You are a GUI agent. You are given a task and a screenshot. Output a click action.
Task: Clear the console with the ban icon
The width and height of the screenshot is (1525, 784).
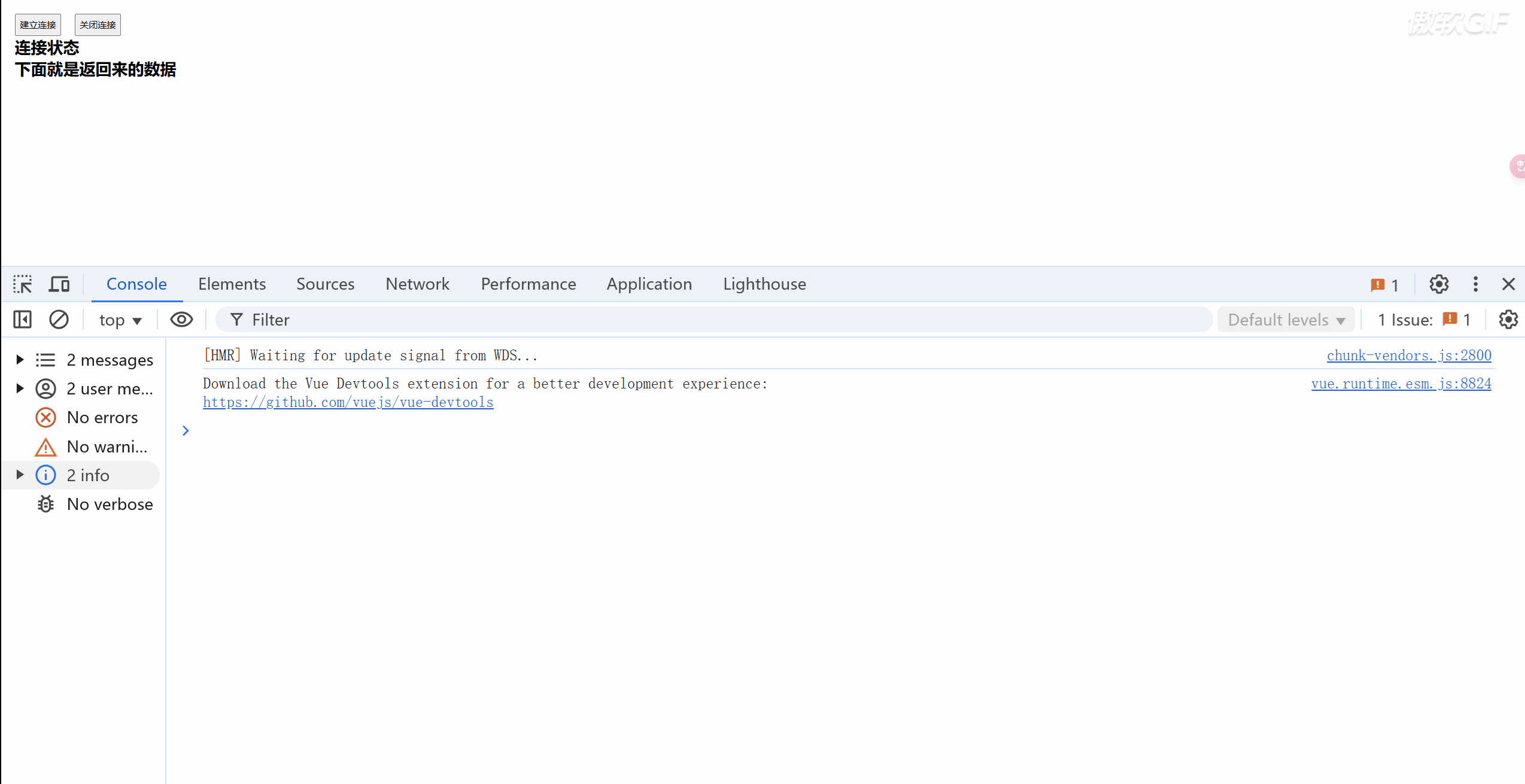click(x=59, y=320)
